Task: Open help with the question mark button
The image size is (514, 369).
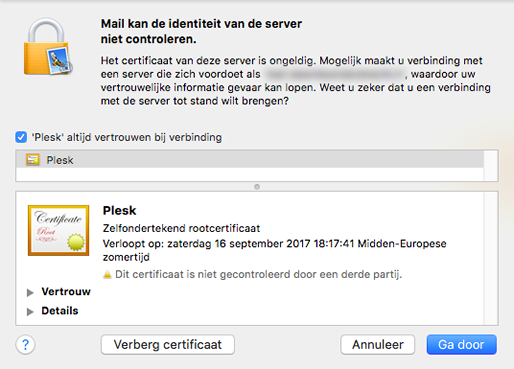Action: pyautogui.click(x=25, y=345)
